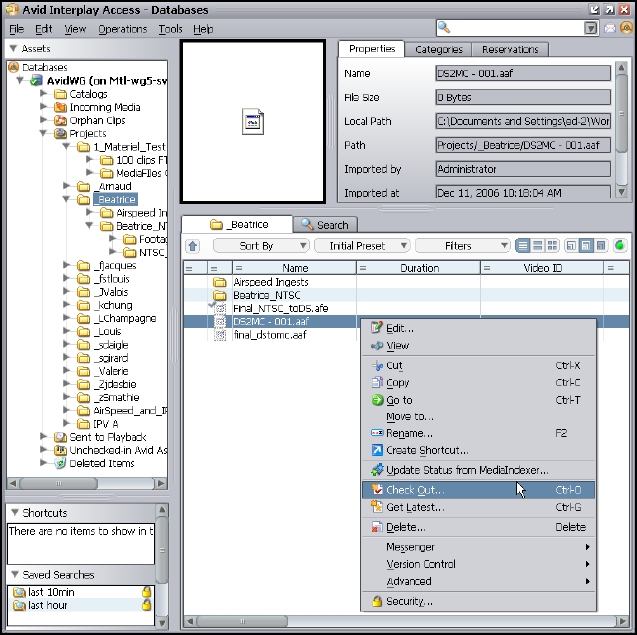Click the green status indicator button
Image resolution: width=637 pixels, height=635 pixels.
[620, 245]
